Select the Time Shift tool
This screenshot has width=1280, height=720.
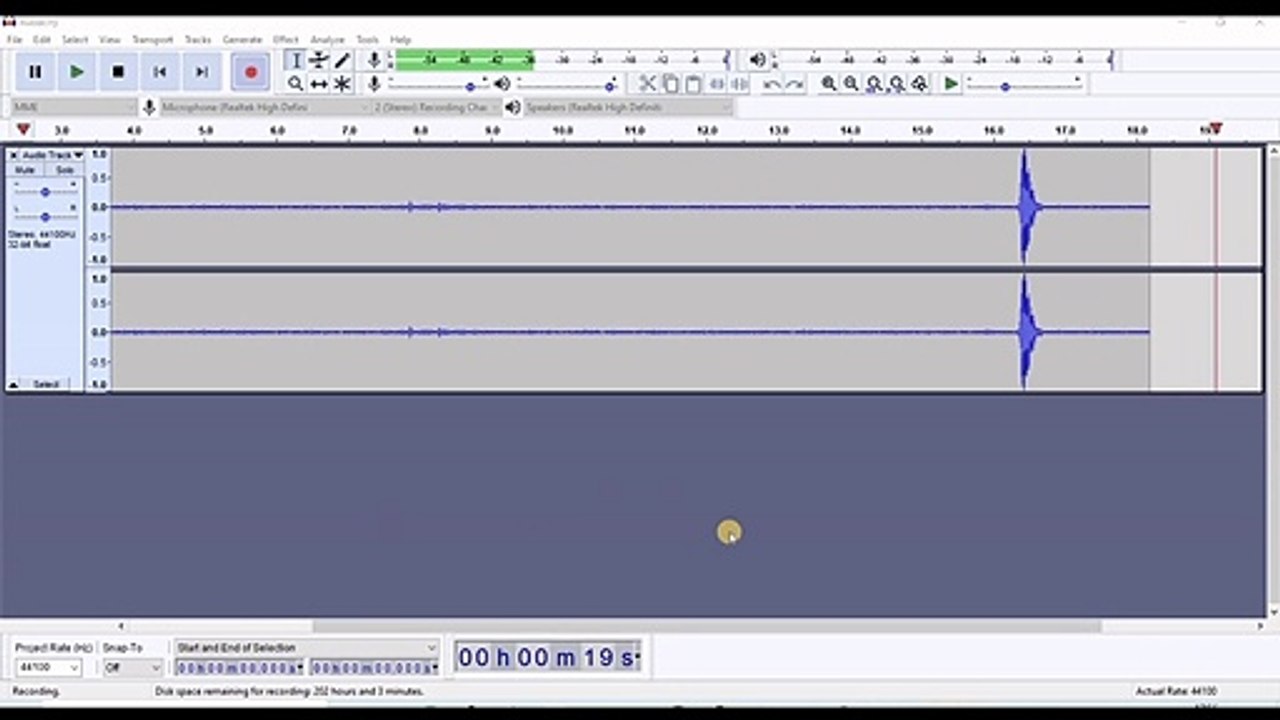[x=319, y=84]
